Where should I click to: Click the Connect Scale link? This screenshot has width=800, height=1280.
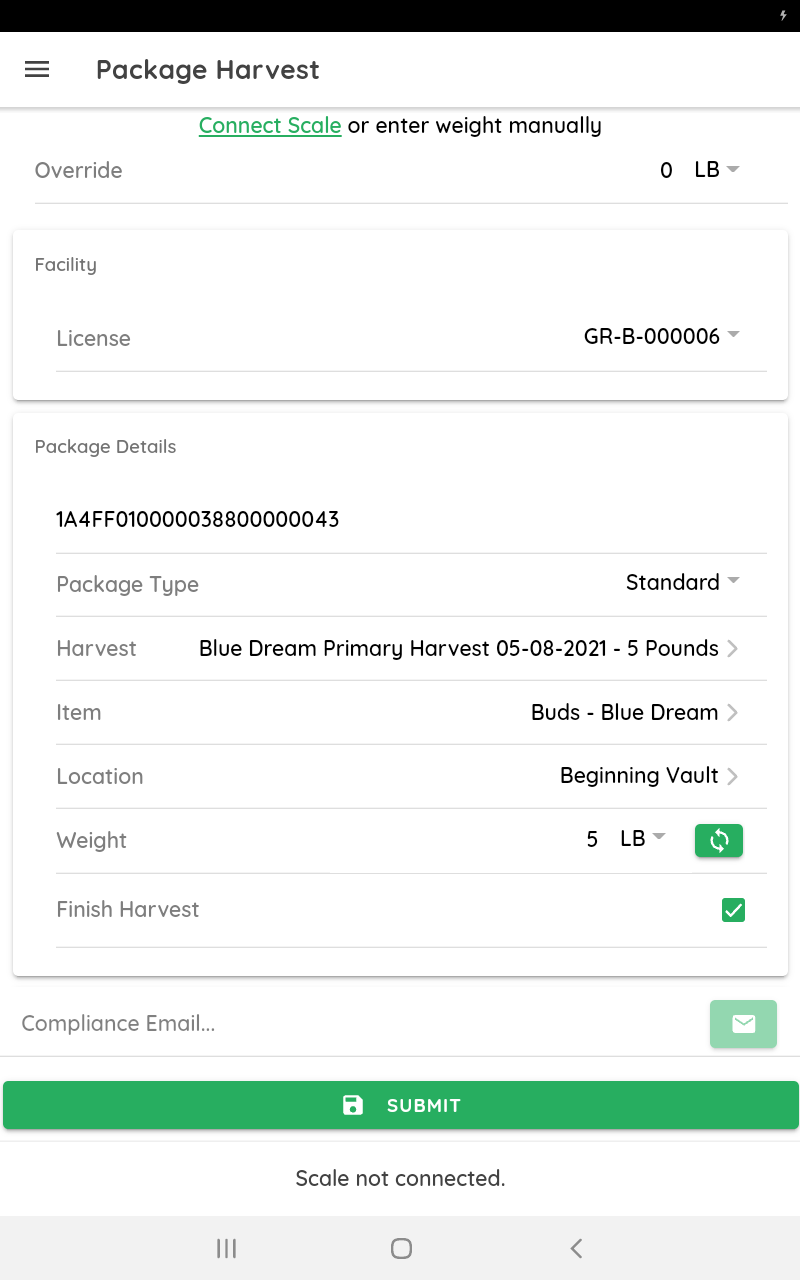tap(270, 126)
